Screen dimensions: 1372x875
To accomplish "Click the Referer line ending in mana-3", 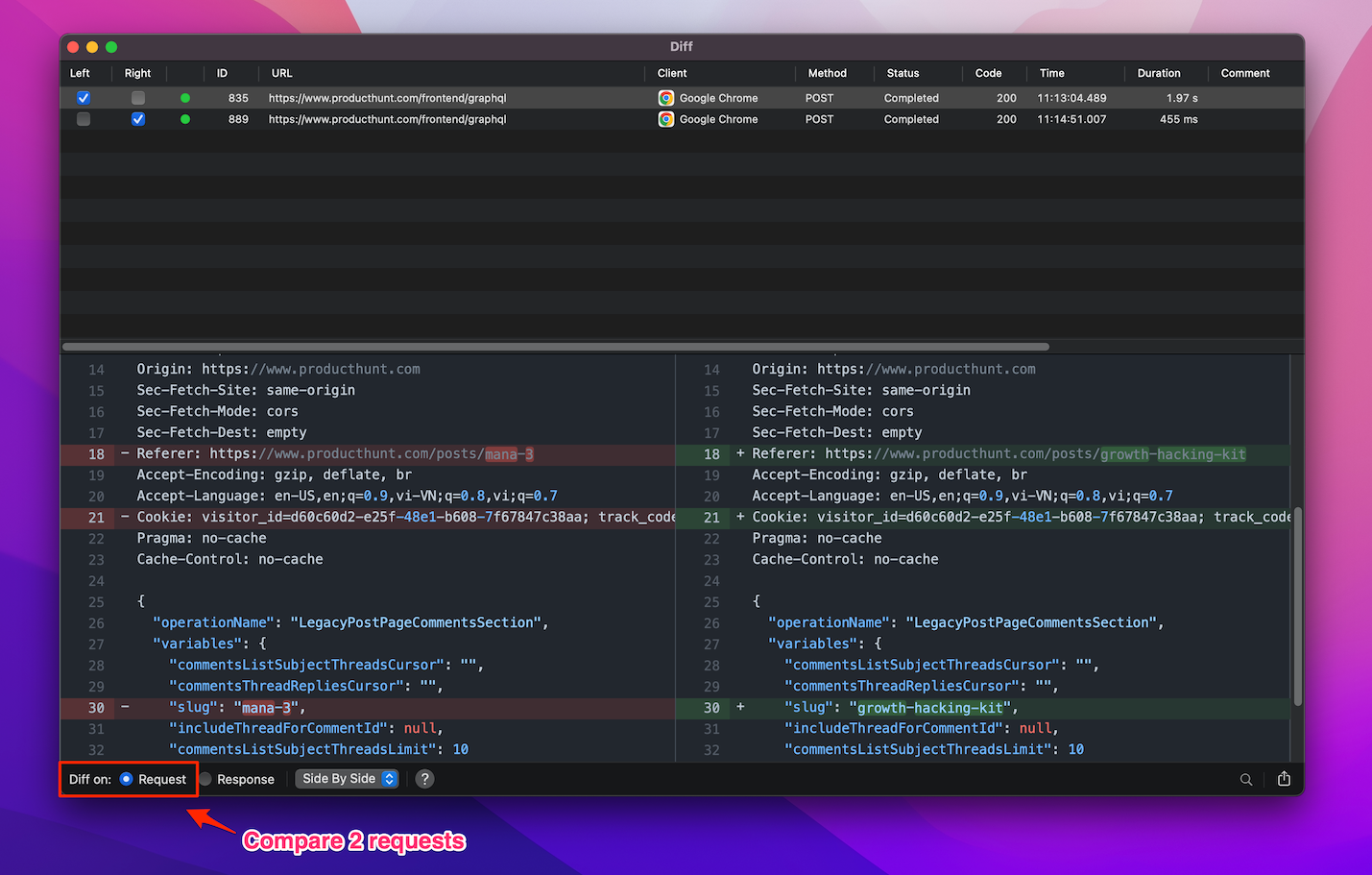I will [x=368, y=454].
